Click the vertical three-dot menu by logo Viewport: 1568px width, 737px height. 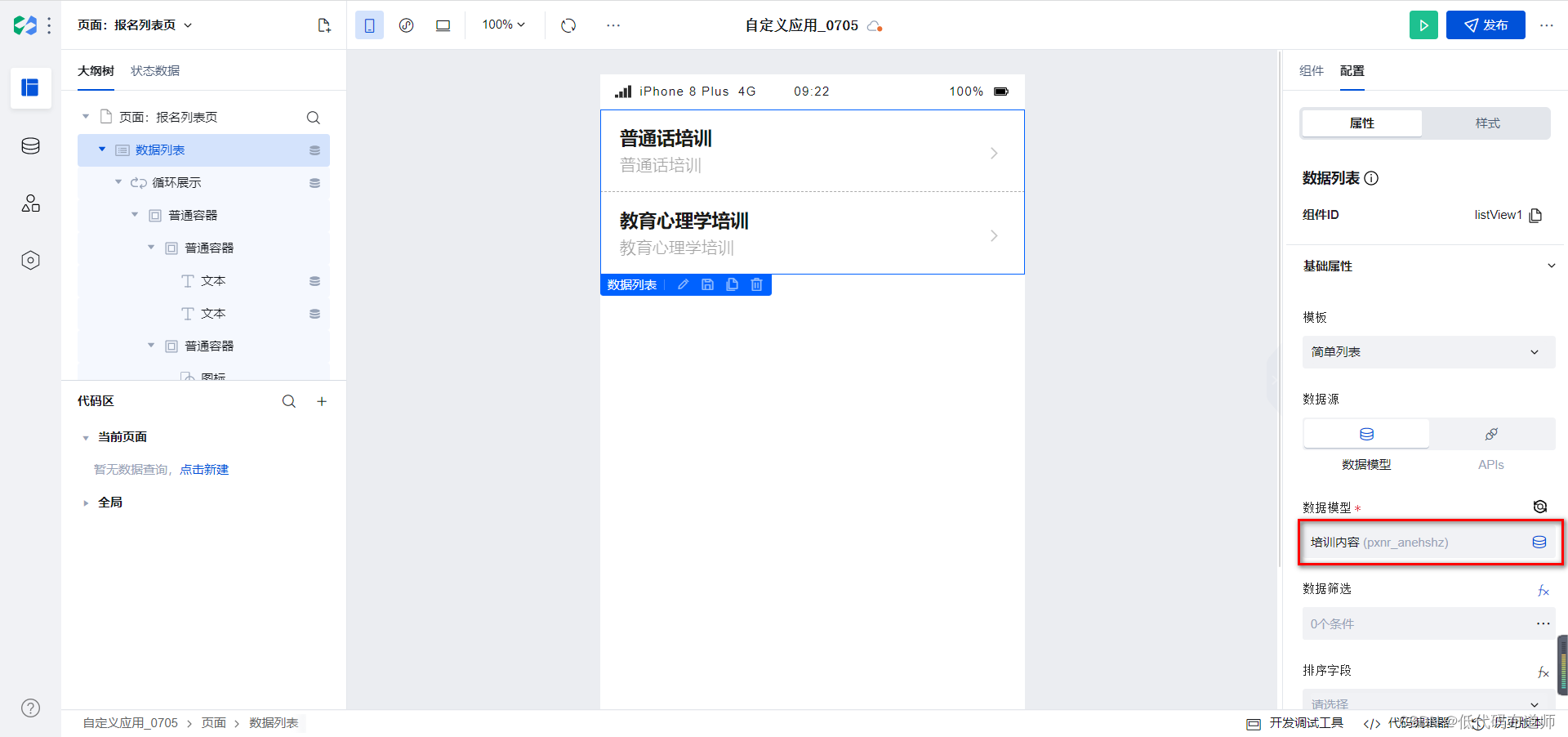click(x=49, y=26)
